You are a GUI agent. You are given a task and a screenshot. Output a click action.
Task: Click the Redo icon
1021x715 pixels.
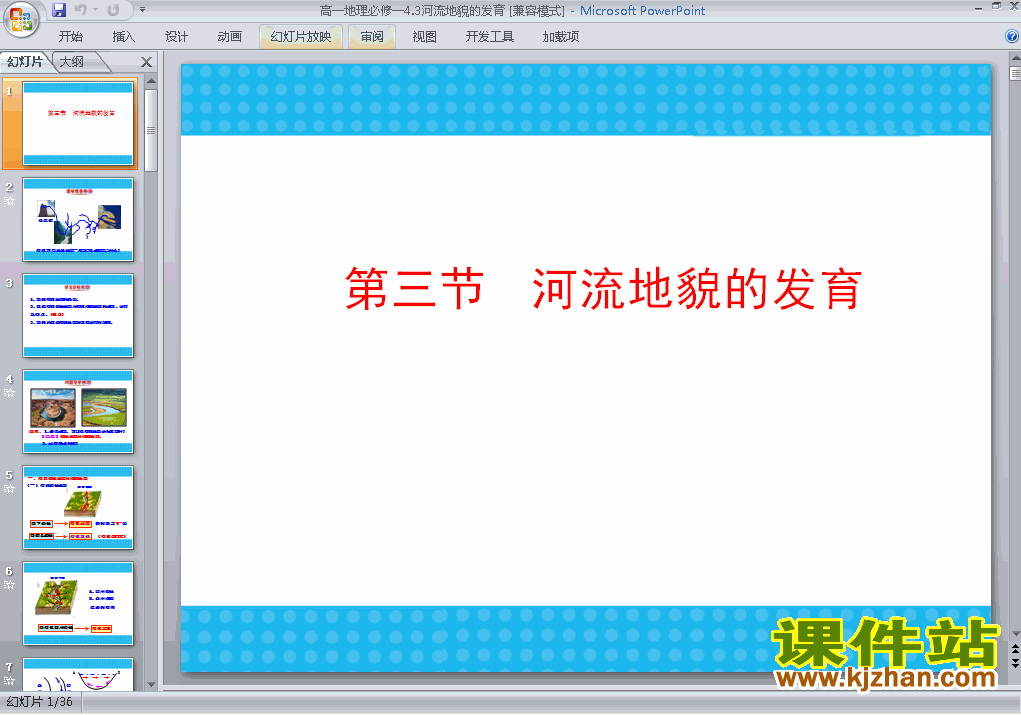tap(113, 10)
